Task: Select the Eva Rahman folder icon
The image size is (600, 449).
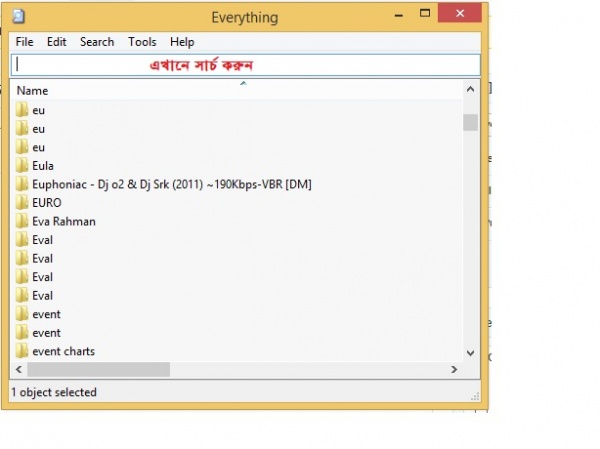Action: click(22, 221)
